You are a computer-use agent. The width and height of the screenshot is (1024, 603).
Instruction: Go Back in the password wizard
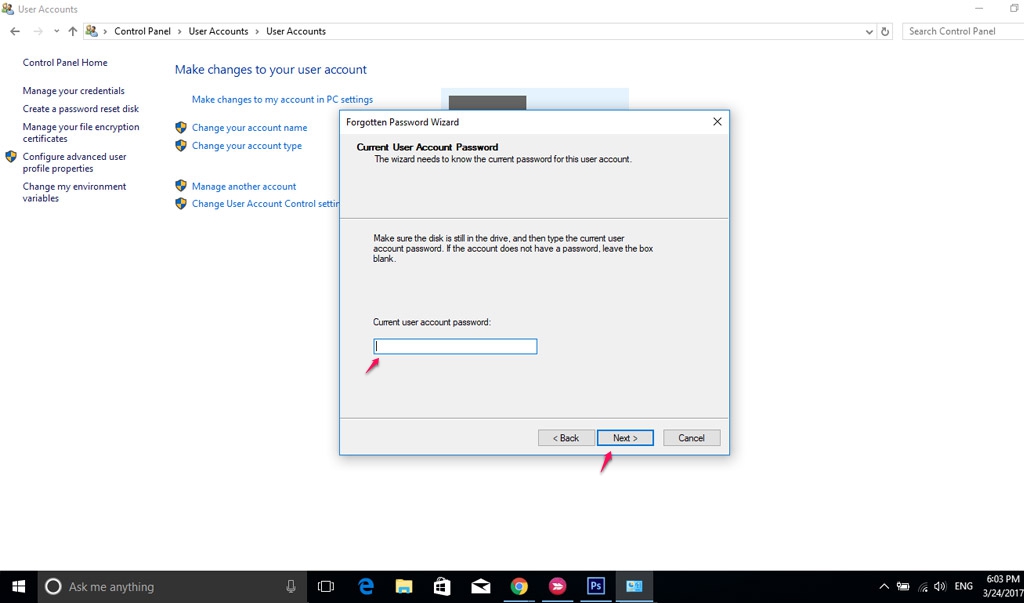pyautogui.click(x=565, y=438)
